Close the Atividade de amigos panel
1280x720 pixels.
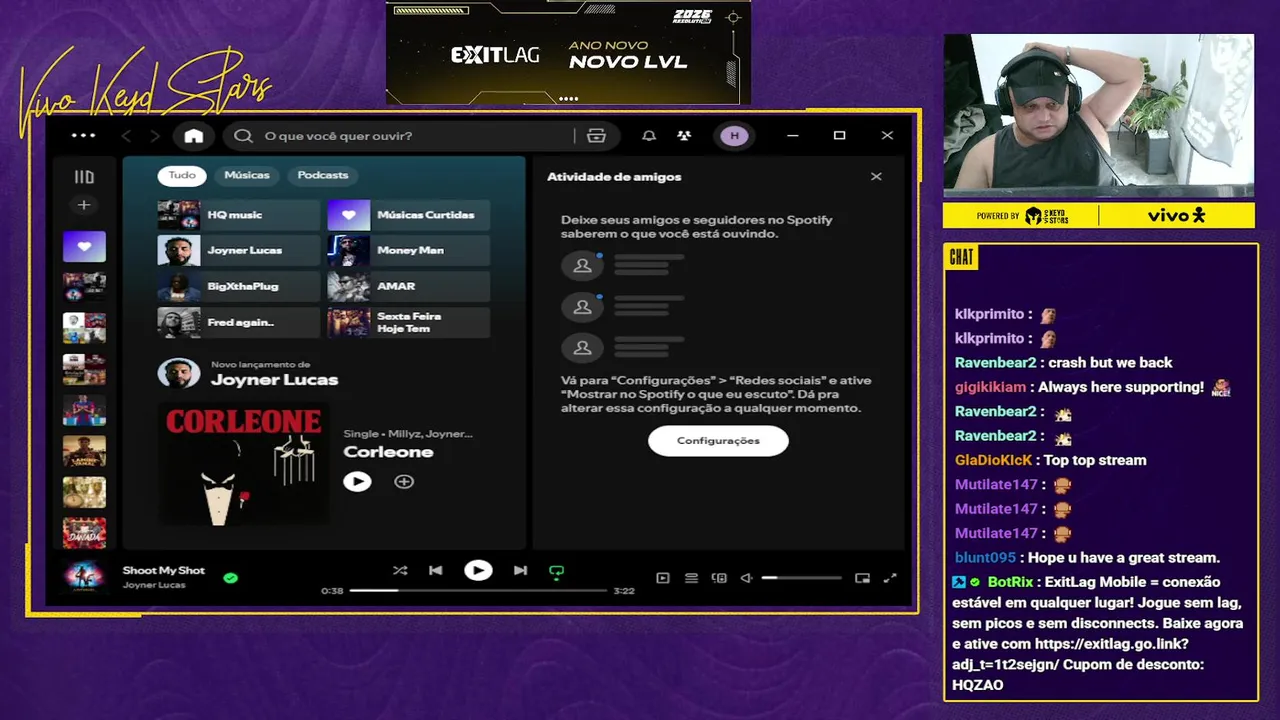pyautogui.click(x=876, y=177)
